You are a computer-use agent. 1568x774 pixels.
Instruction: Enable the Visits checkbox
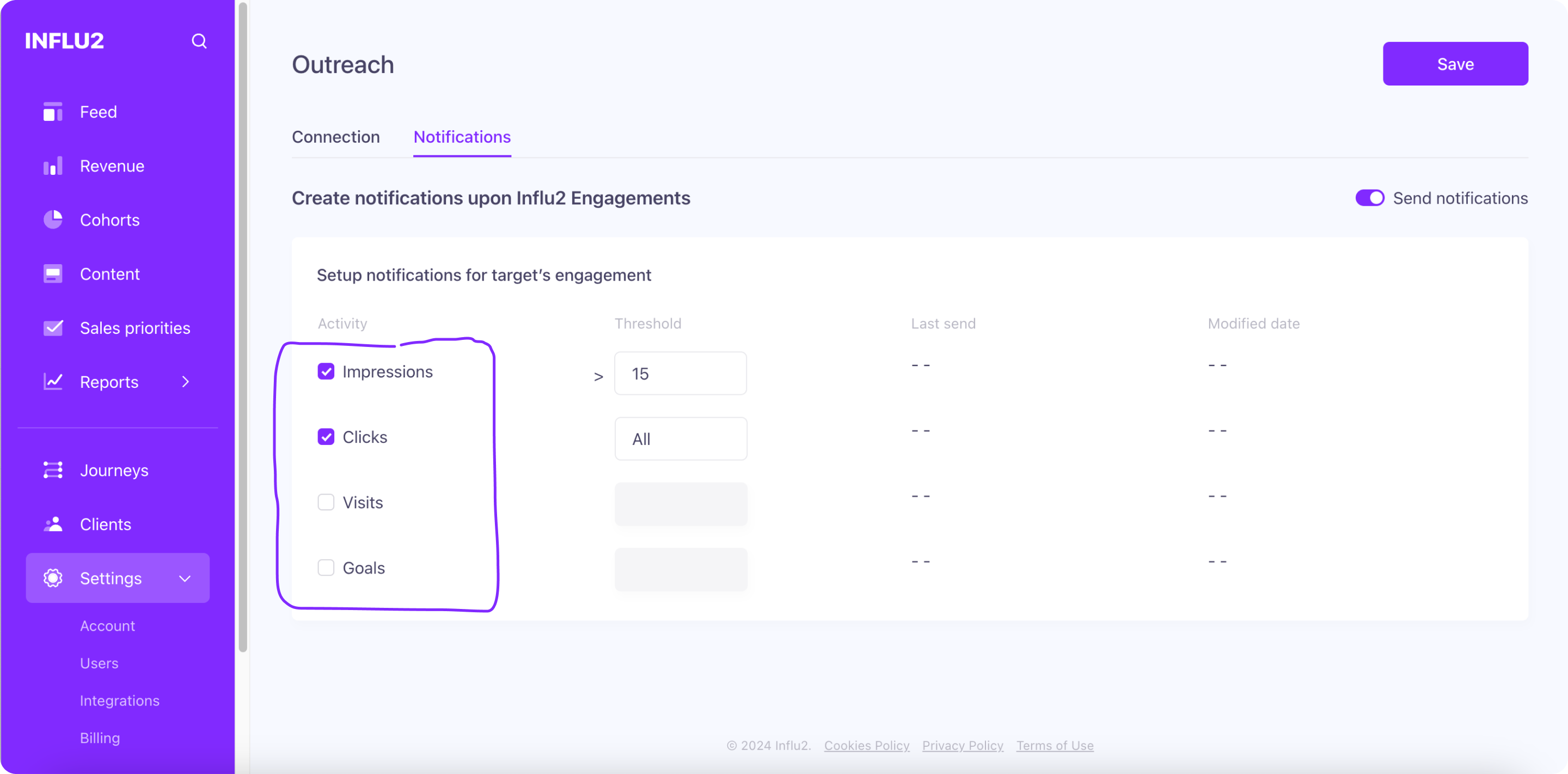tap(326, 502)
